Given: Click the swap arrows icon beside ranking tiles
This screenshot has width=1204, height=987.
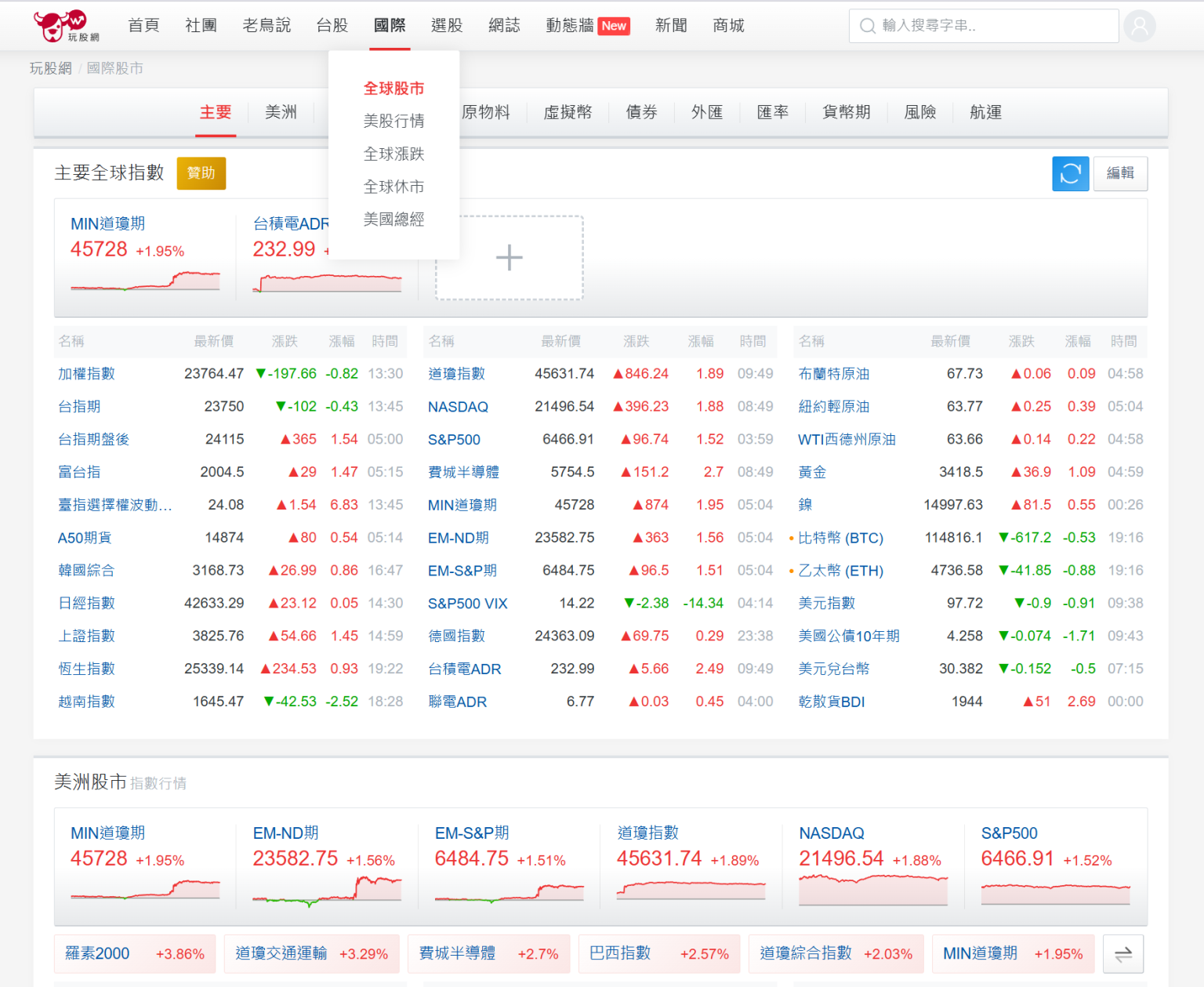Looking at the screenshot, I should coord(1122,954).
